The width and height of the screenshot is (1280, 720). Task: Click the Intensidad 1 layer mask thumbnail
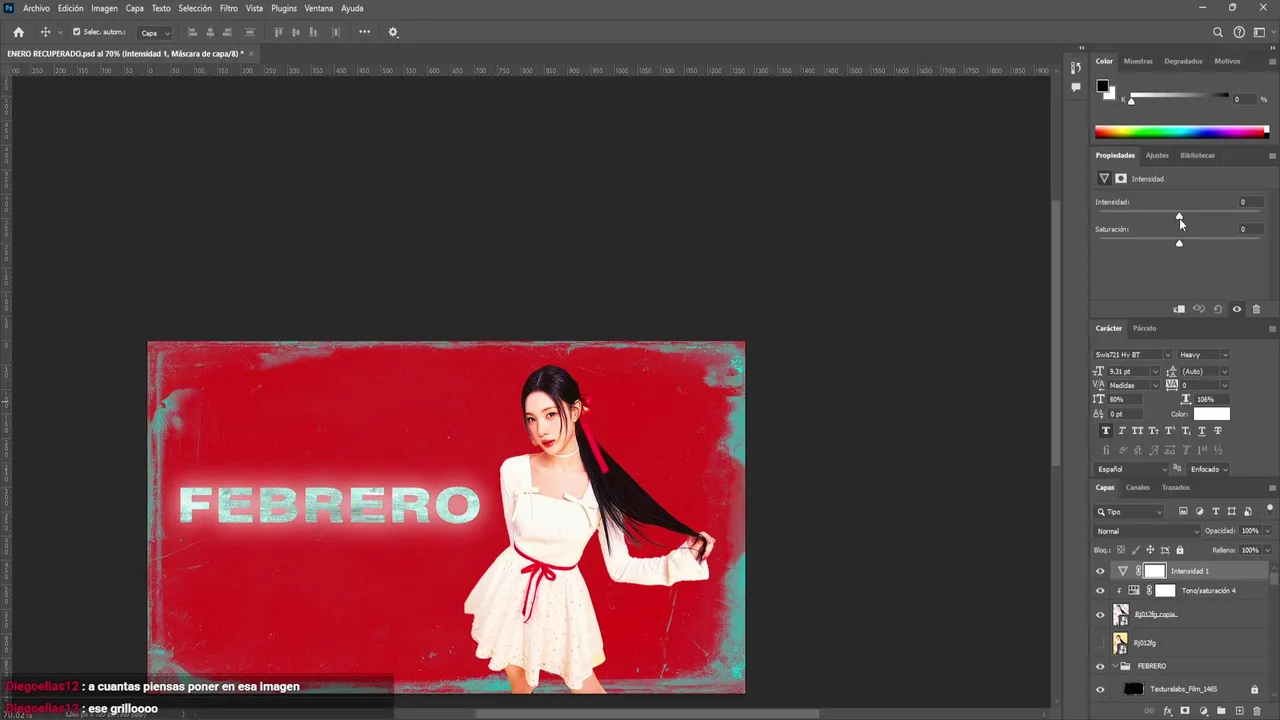pos(1154,571)
